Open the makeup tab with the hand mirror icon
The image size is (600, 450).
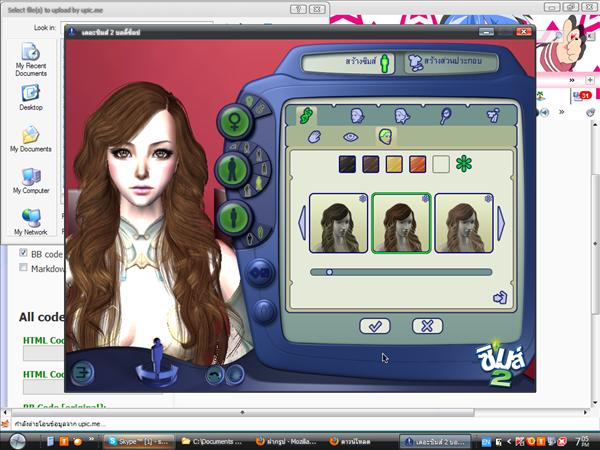(445, 115)
